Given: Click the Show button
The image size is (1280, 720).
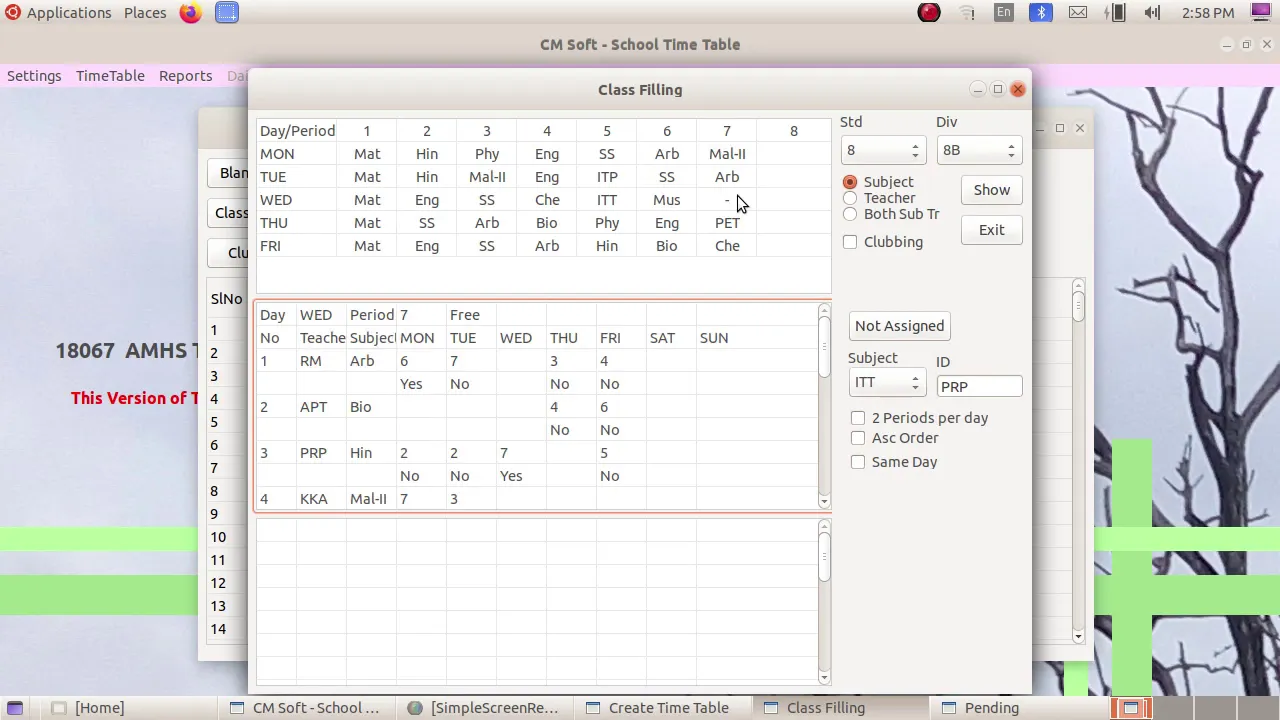Looking at the screenshot, I should (992, 190).
